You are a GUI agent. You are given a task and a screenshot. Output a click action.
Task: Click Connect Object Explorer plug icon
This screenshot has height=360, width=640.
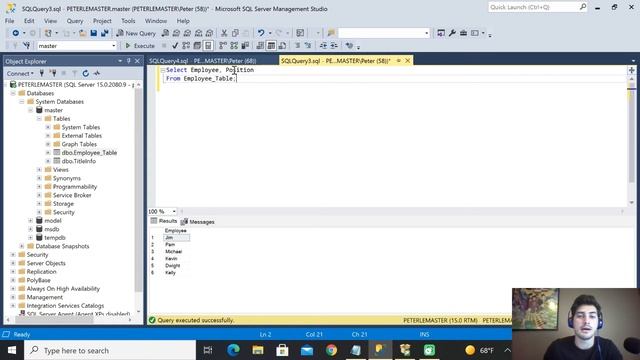coord(42,73)
